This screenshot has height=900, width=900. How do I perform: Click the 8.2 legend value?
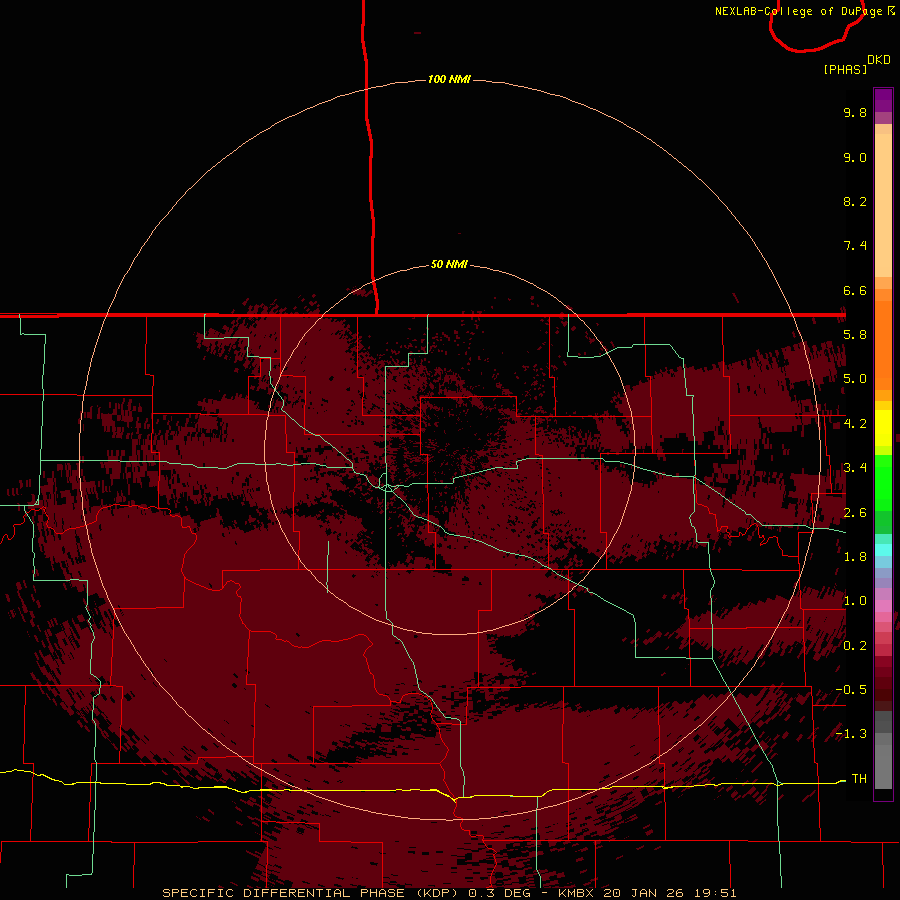click(x=855, y=201)
